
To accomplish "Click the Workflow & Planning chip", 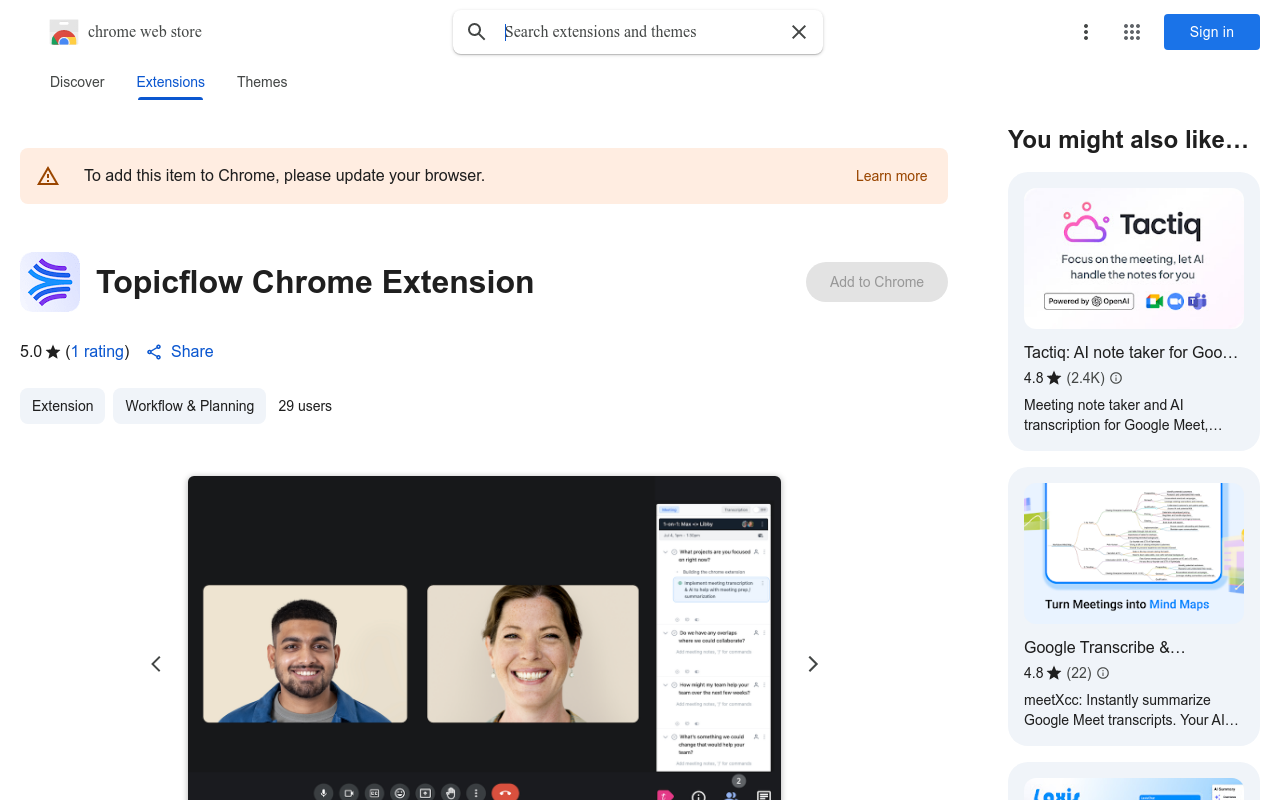I will pos(189,406).
